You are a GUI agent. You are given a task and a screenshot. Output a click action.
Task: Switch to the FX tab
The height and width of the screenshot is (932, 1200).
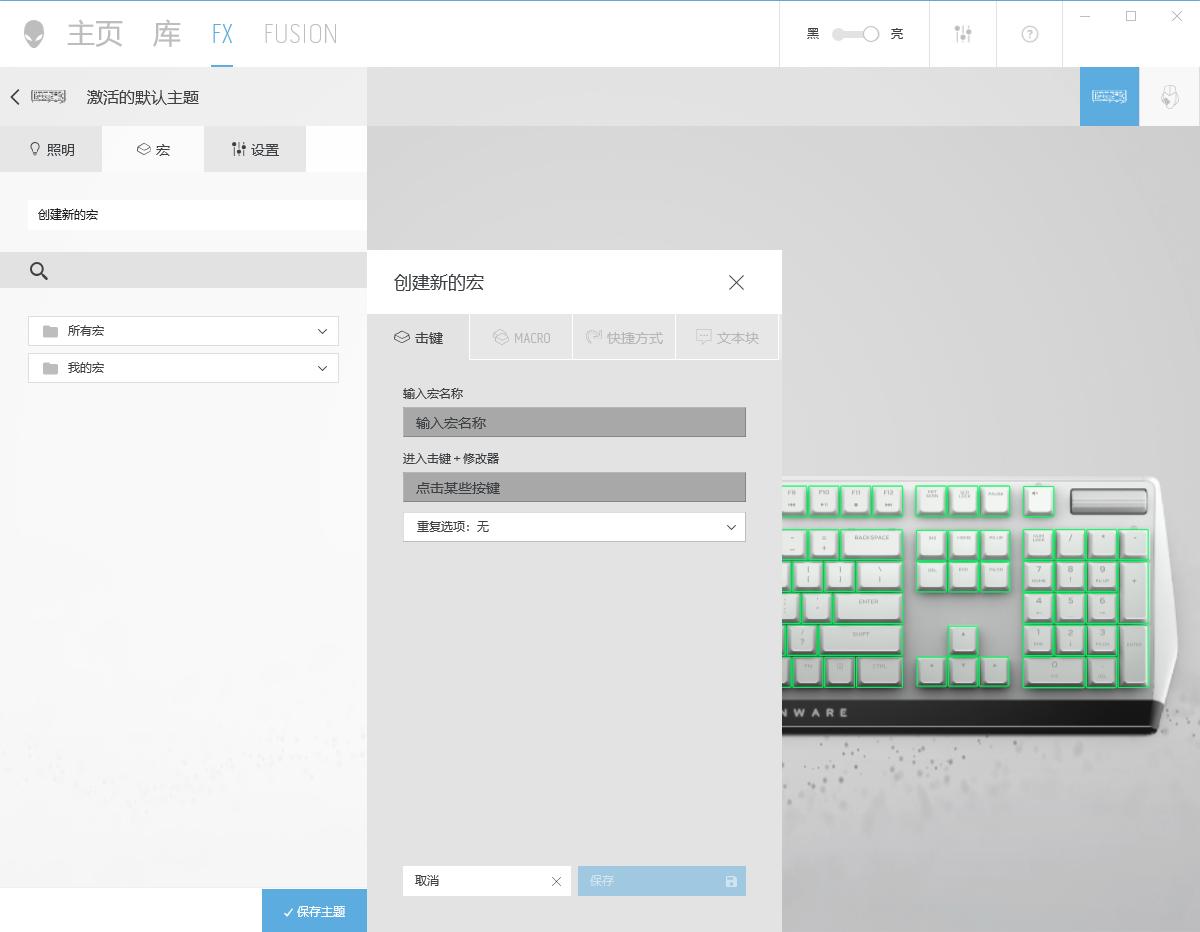222,34
